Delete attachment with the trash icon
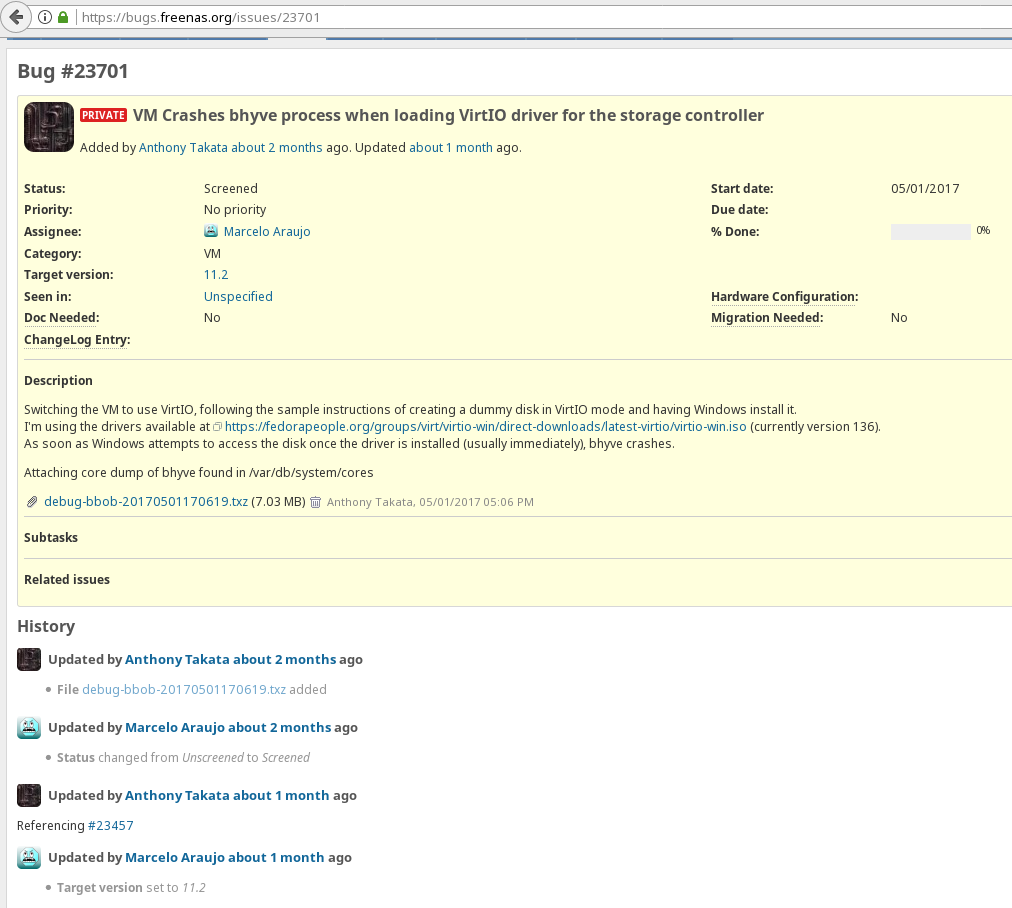Viewport: 1012px width, 908px height. click(315, 502)
